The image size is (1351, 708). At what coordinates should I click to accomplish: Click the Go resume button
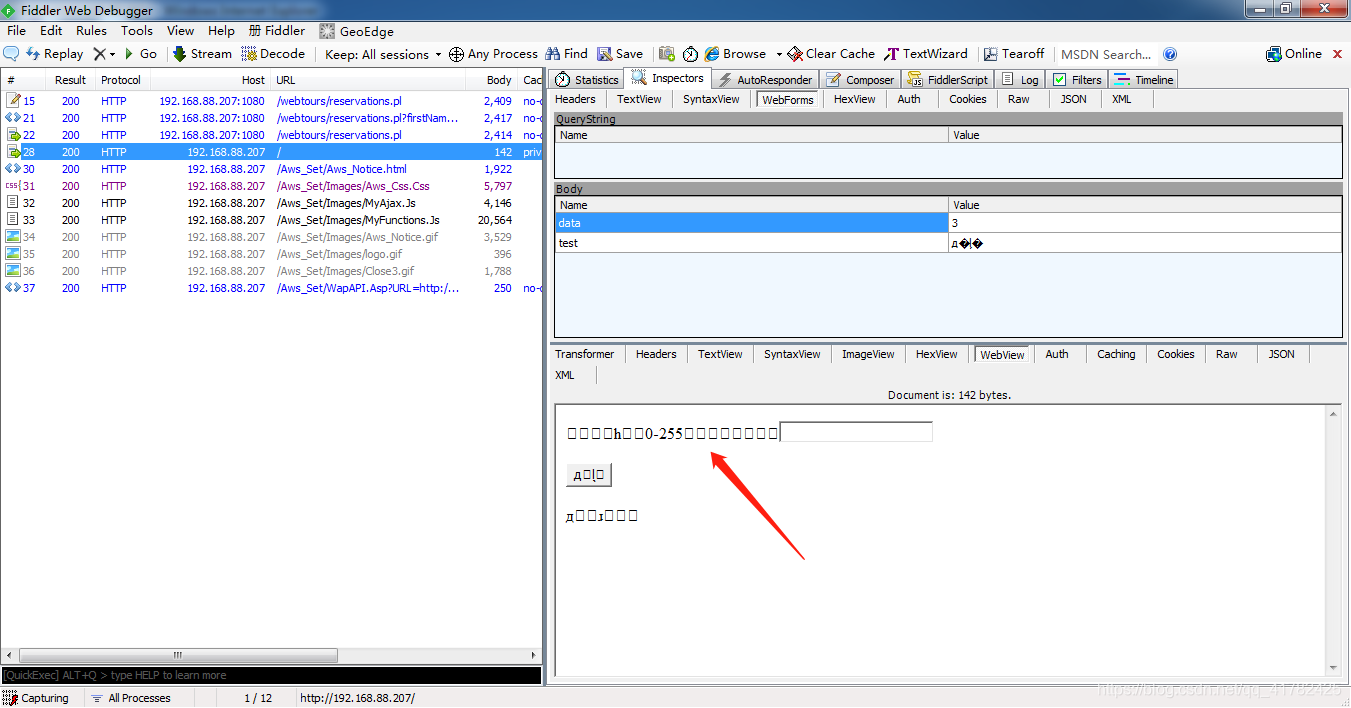click(x=140, y=54)
